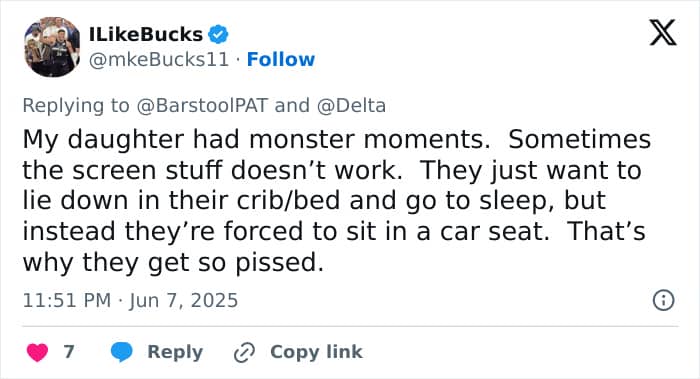Viewport: 700px width, 379px height.
Task: Click the like count of 7
Action: pyautogui.click(x=68, y=352)
